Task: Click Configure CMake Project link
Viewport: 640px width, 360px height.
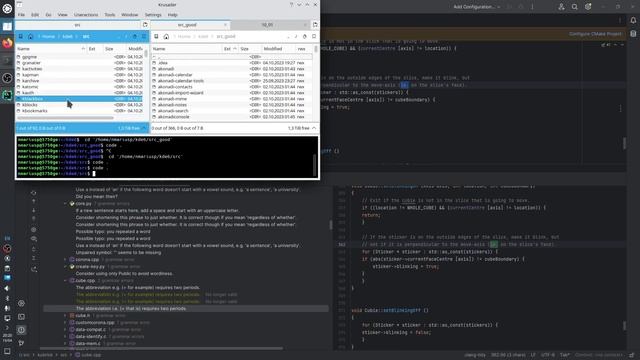Action: point(595,34)
